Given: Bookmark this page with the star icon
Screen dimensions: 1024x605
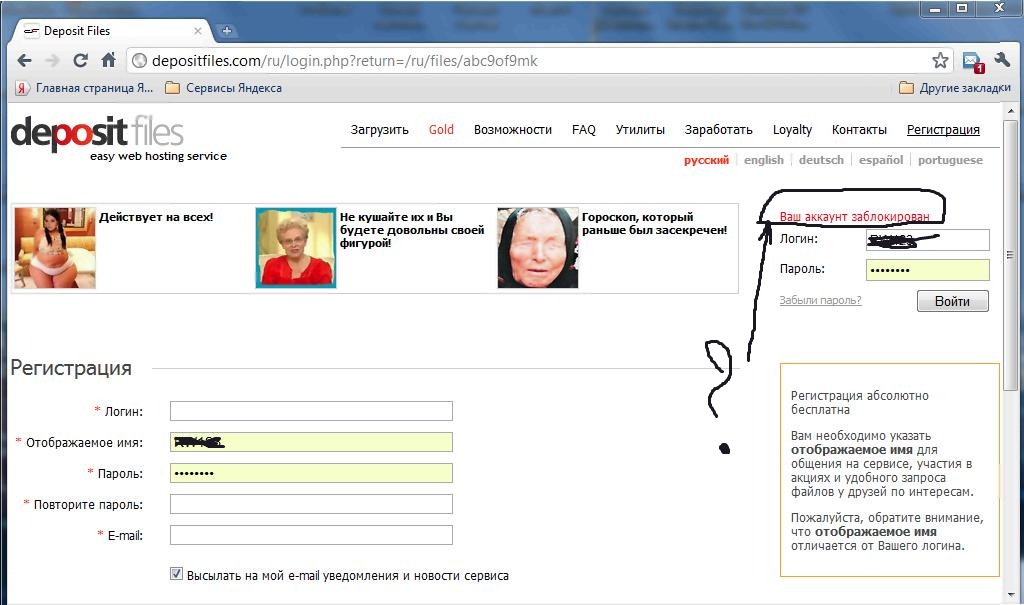Looking at the screenshot, I should pyautogui.click(x=940, y=61).
